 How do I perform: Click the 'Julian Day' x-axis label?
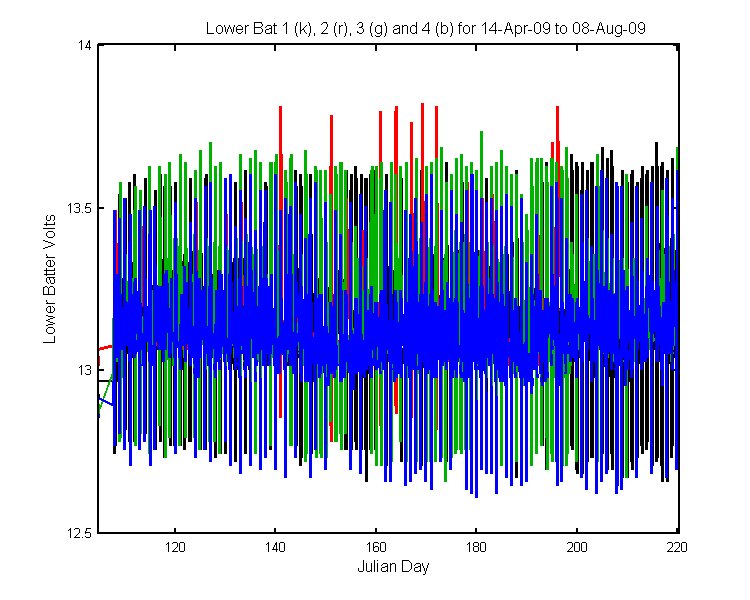[x=393, y=567]
